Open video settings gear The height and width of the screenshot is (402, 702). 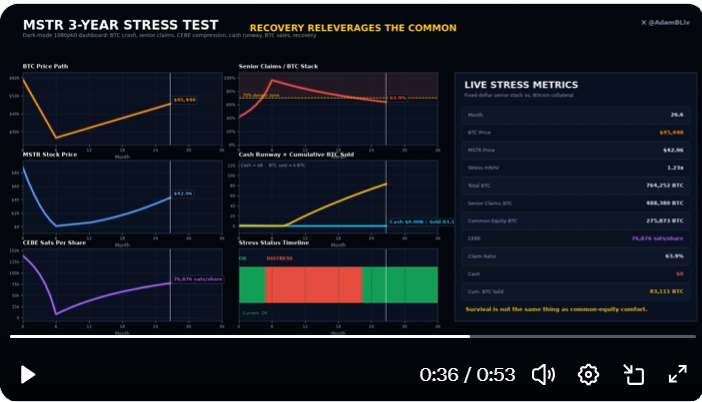pos(588,375)
